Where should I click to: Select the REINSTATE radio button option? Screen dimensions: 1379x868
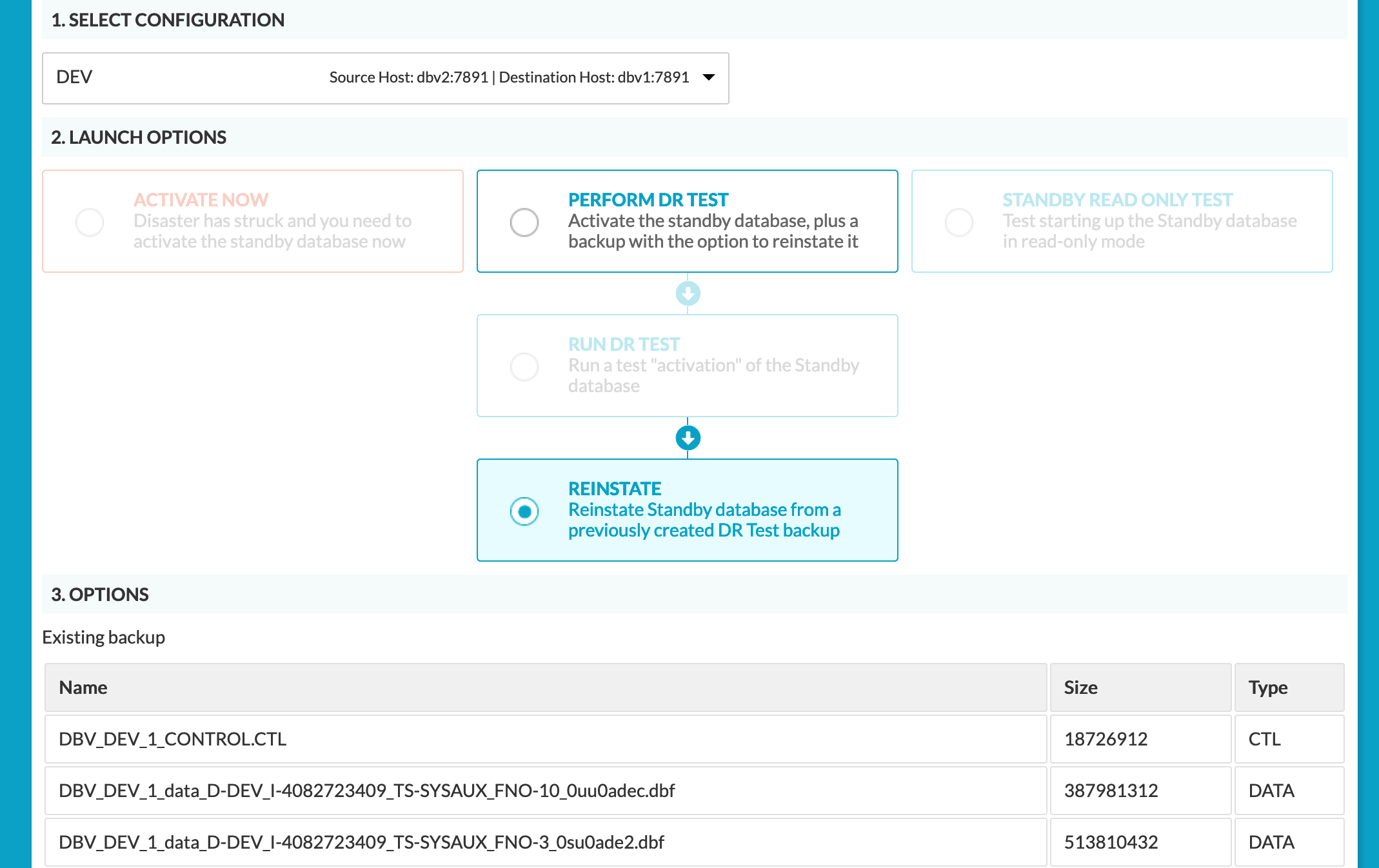[x=524, y=510]
